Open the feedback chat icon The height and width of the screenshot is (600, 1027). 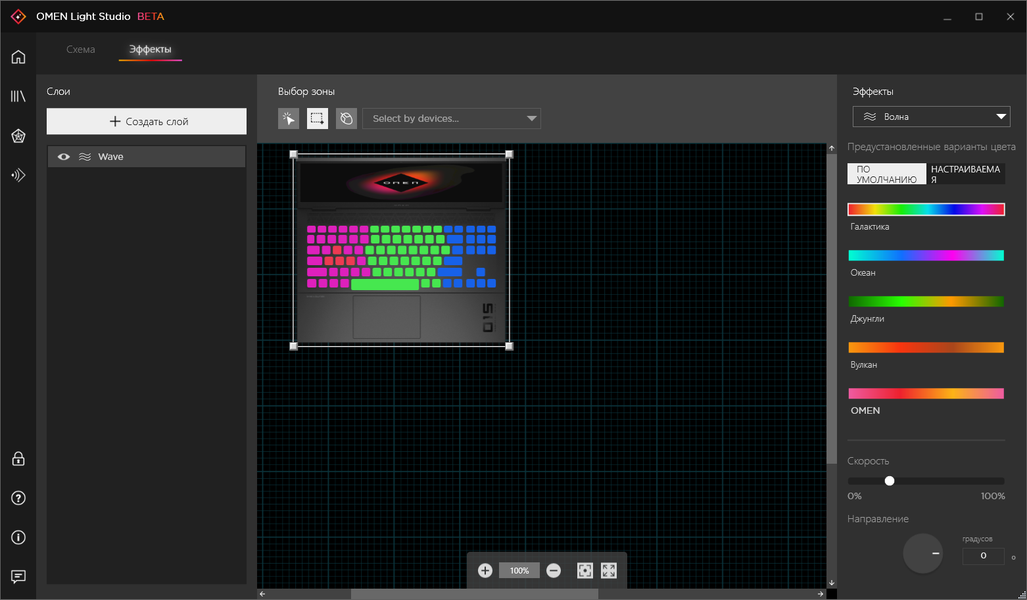click(18, 576)
